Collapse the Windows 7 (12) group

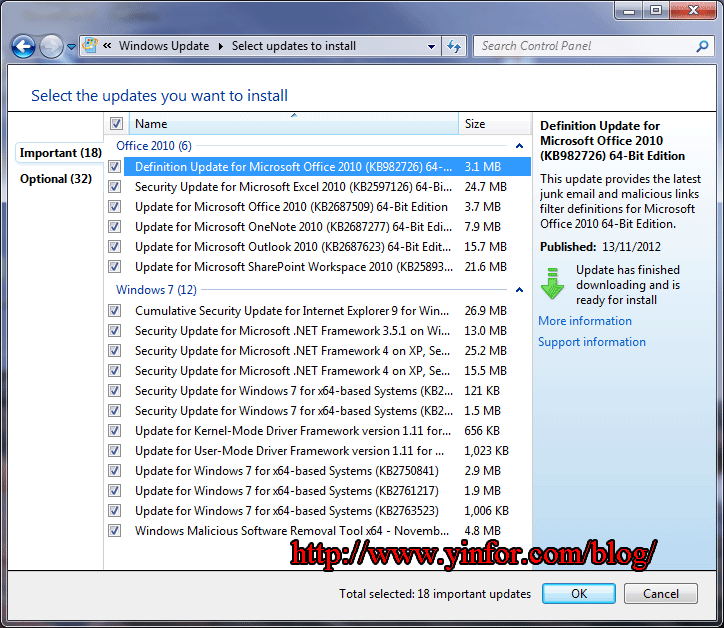tap(519, 290)
